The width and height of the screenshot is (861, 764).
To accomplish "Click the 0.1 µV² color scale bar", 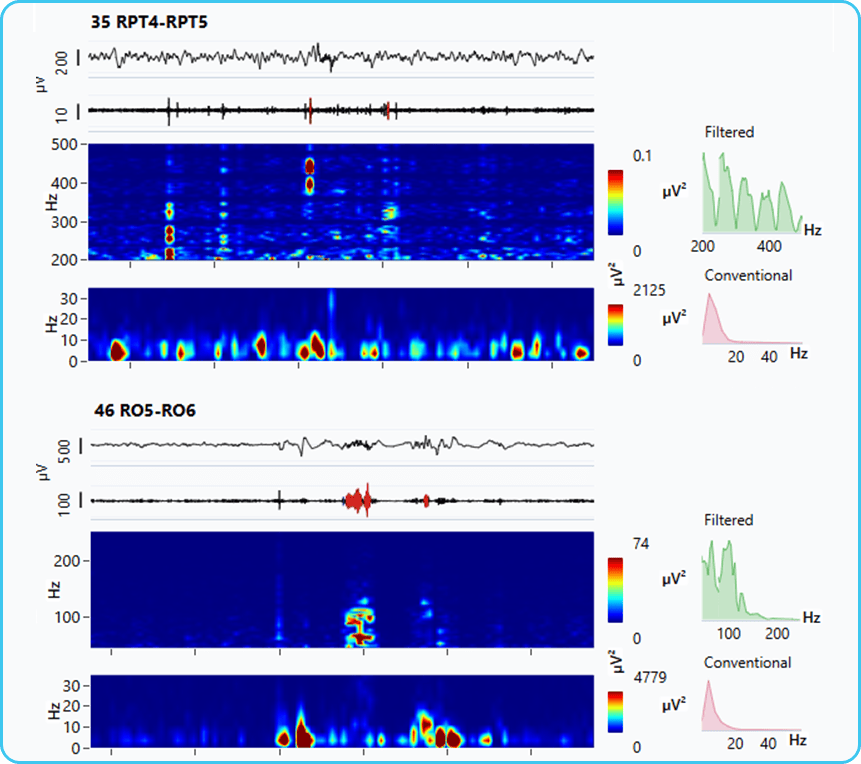I will point(616,203).
